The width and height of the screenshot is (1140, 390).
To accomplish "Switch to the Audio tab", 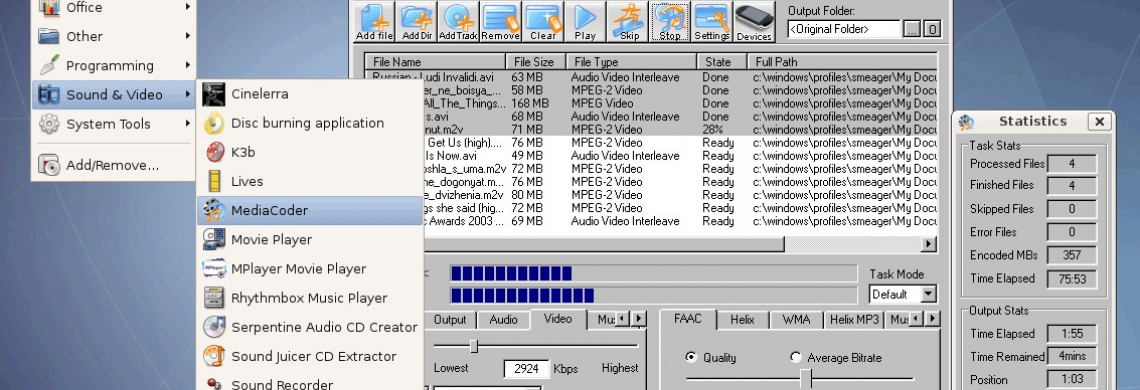I will click(503, 319).
